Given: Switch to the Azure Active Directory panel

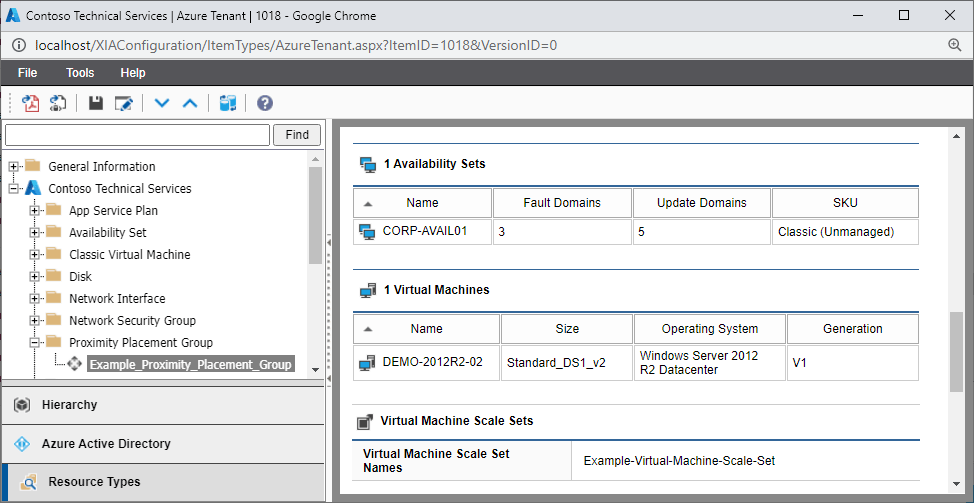Looking at the screenshot, I should pyautogui.click(x=163, y=444).
